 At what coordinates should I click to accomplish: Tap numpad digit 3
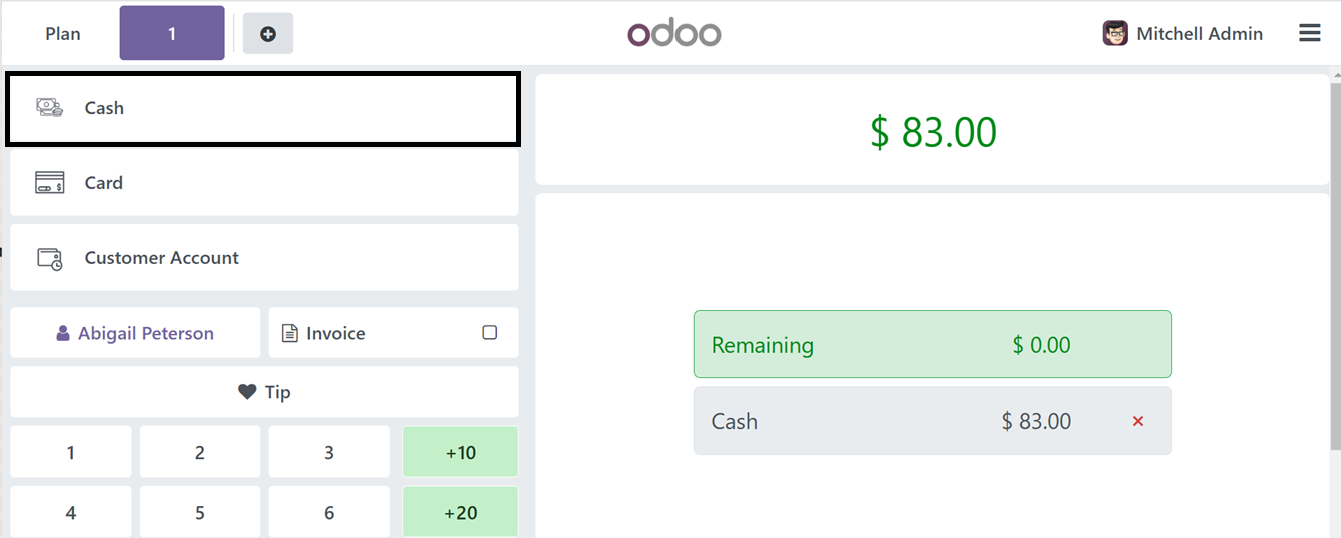(329, 452)
